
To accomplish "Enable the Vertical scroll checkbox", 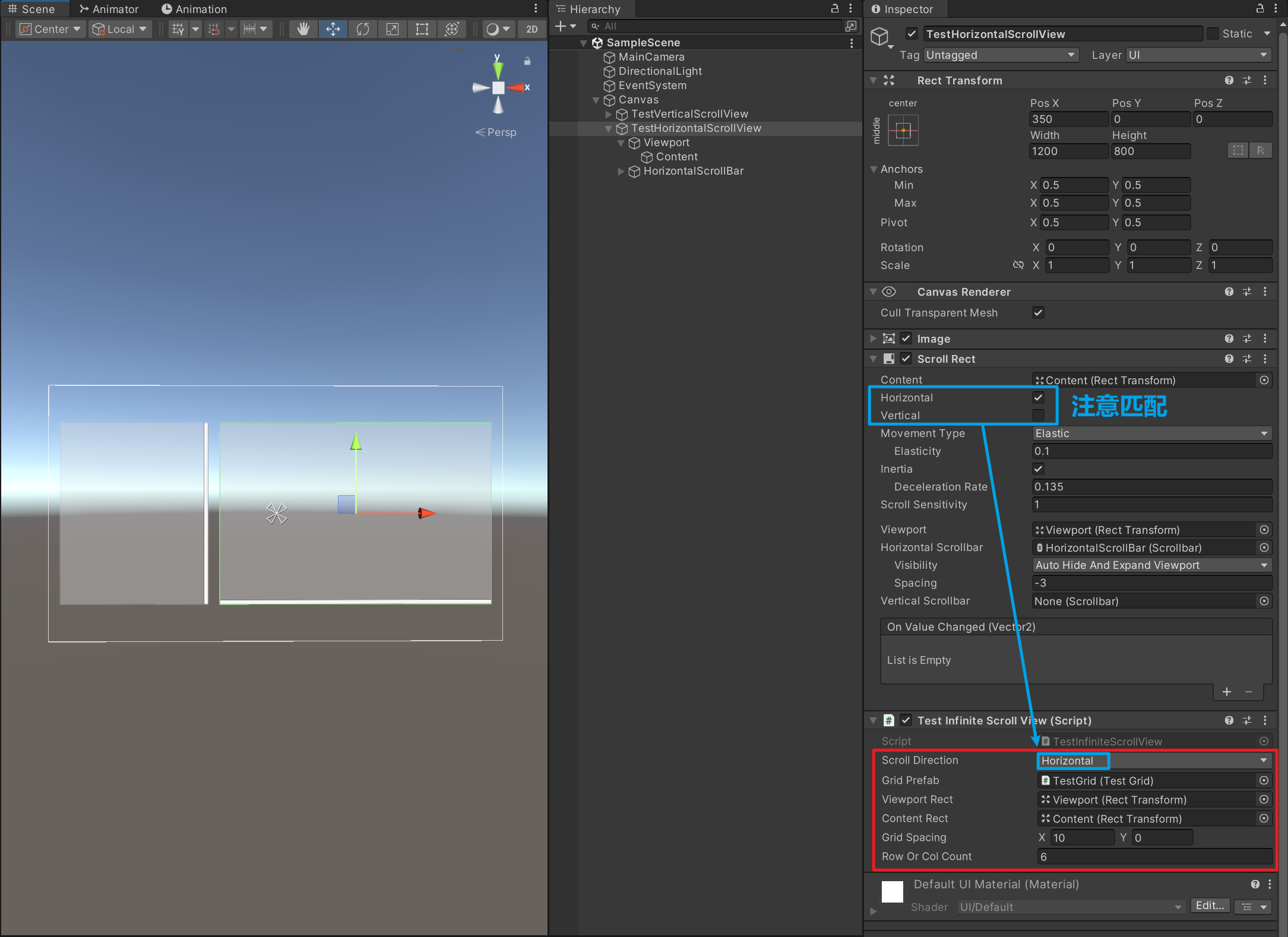I will pos(1038,415).
